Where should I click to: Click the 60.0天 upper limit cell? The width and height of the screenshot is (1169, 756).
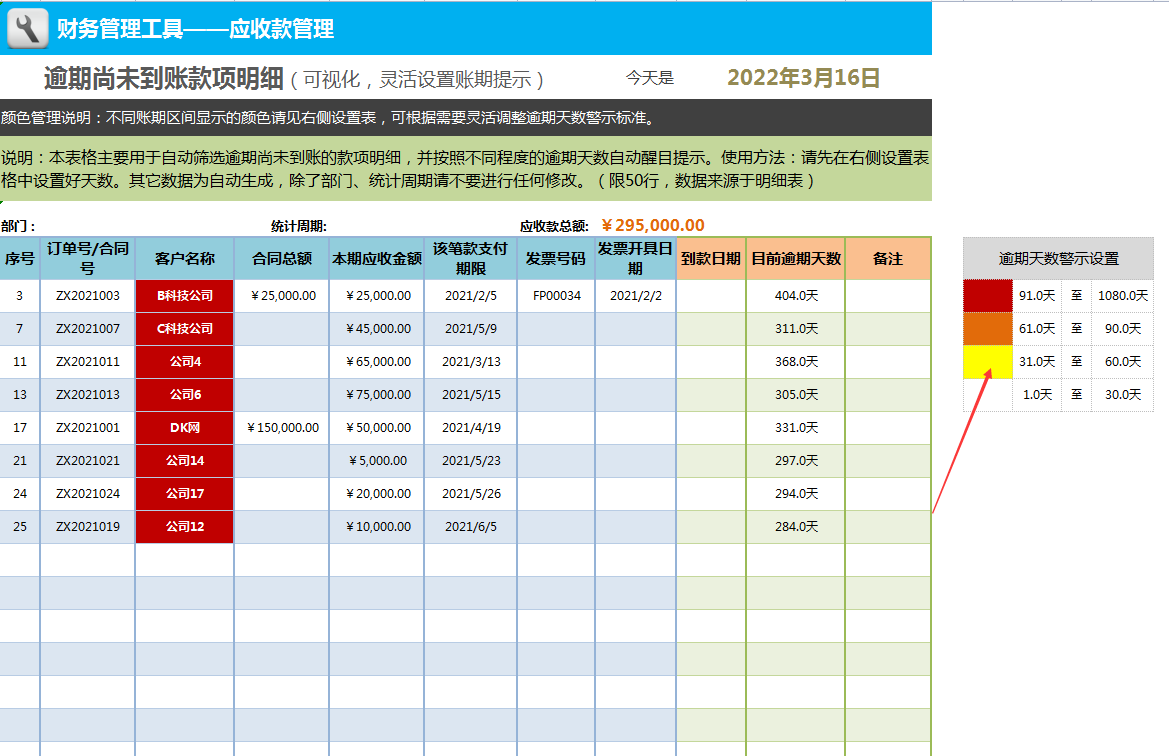[1122, 362]
